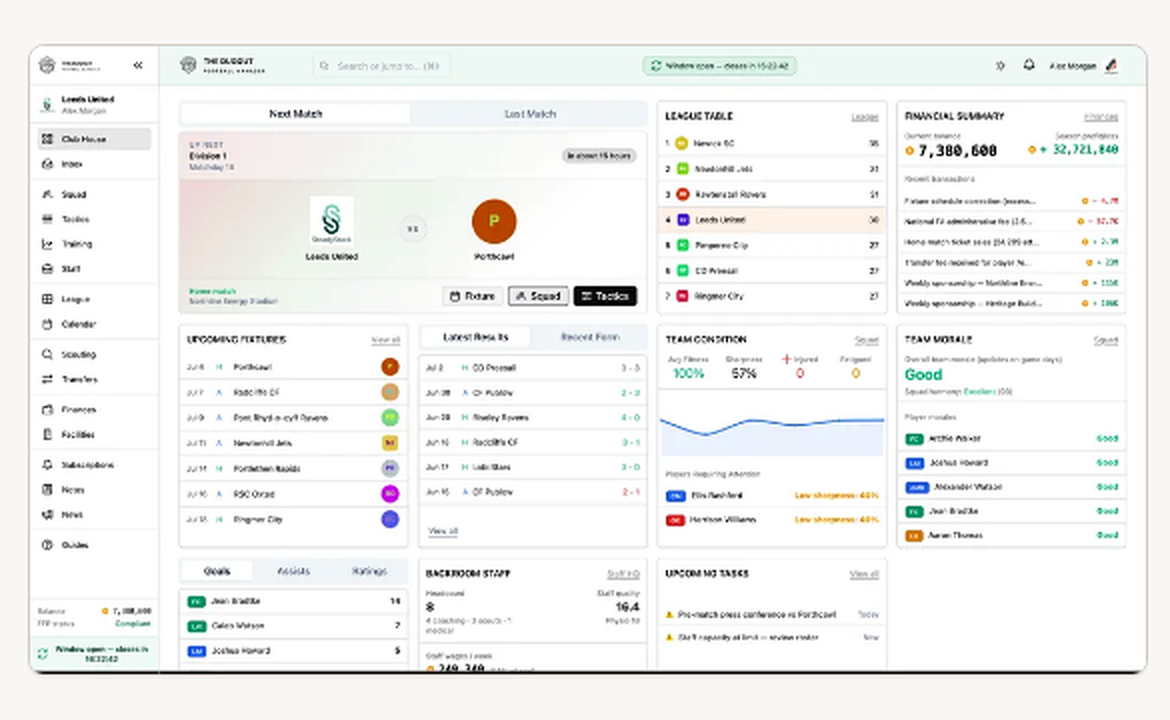The height and width of the screenshot is (720, 1170).
Task: Select Newick FC row in league table
Action: click(x=772, y=143)
